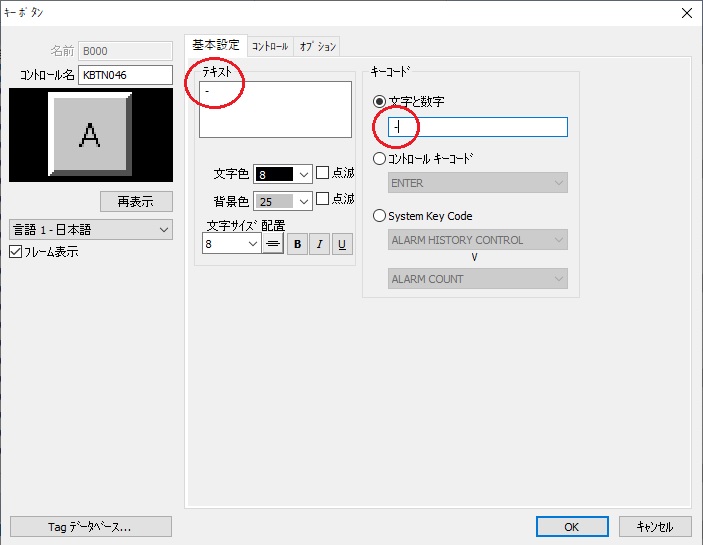Screen dimensions: 703x545
Task: Click the 再表示 button
Action: pos(136,202)
